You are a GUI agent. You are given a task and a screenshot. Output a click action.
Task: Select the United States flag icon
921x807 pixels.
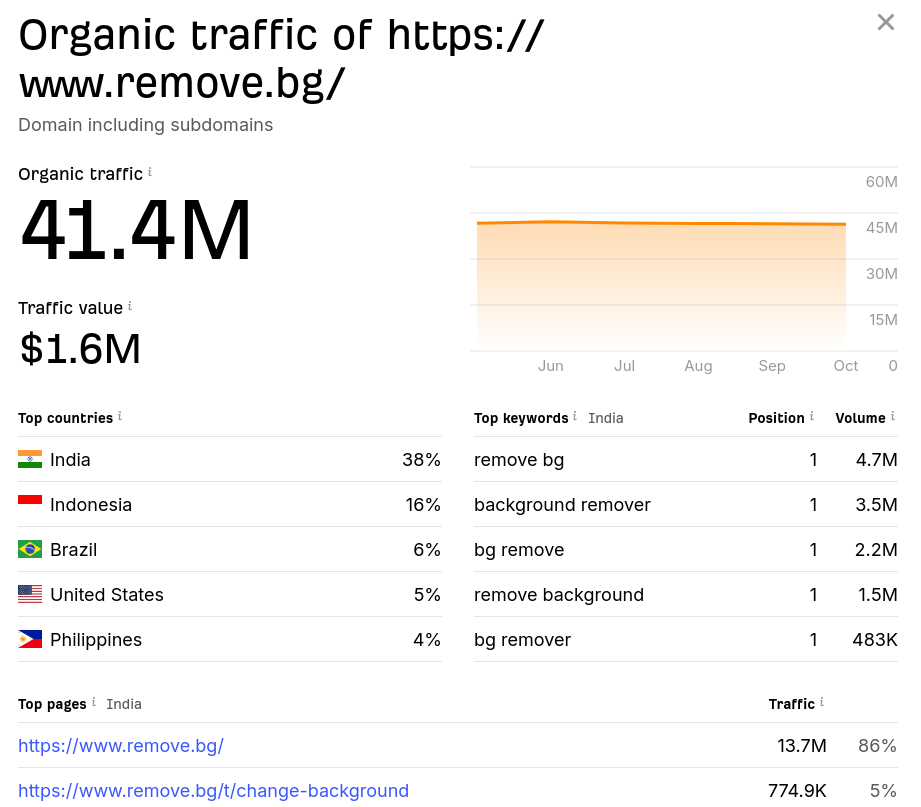tap(30, 594)
